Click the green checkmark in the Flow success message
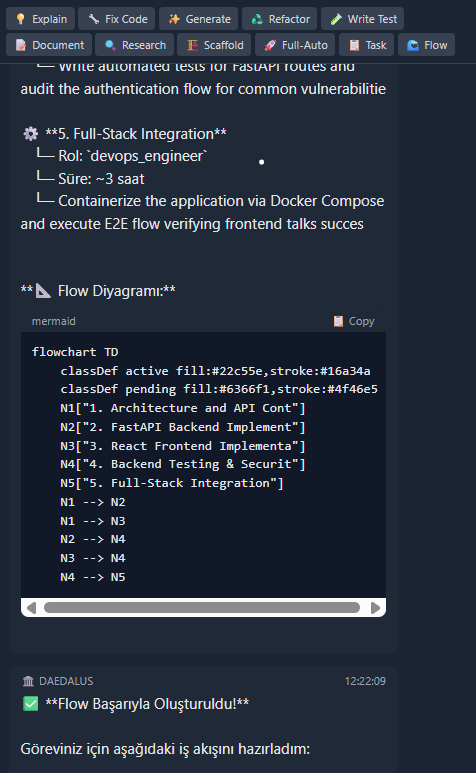Screen dimensions: 476x773 pos(31,703)
